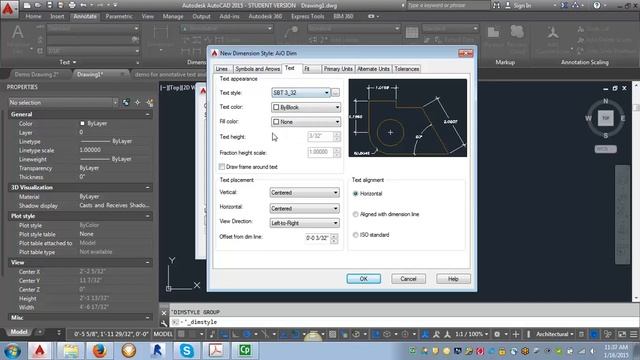Open the Text color ByBlock dropdown
This screenshot has height=360, width=640.
coord(306,107)
